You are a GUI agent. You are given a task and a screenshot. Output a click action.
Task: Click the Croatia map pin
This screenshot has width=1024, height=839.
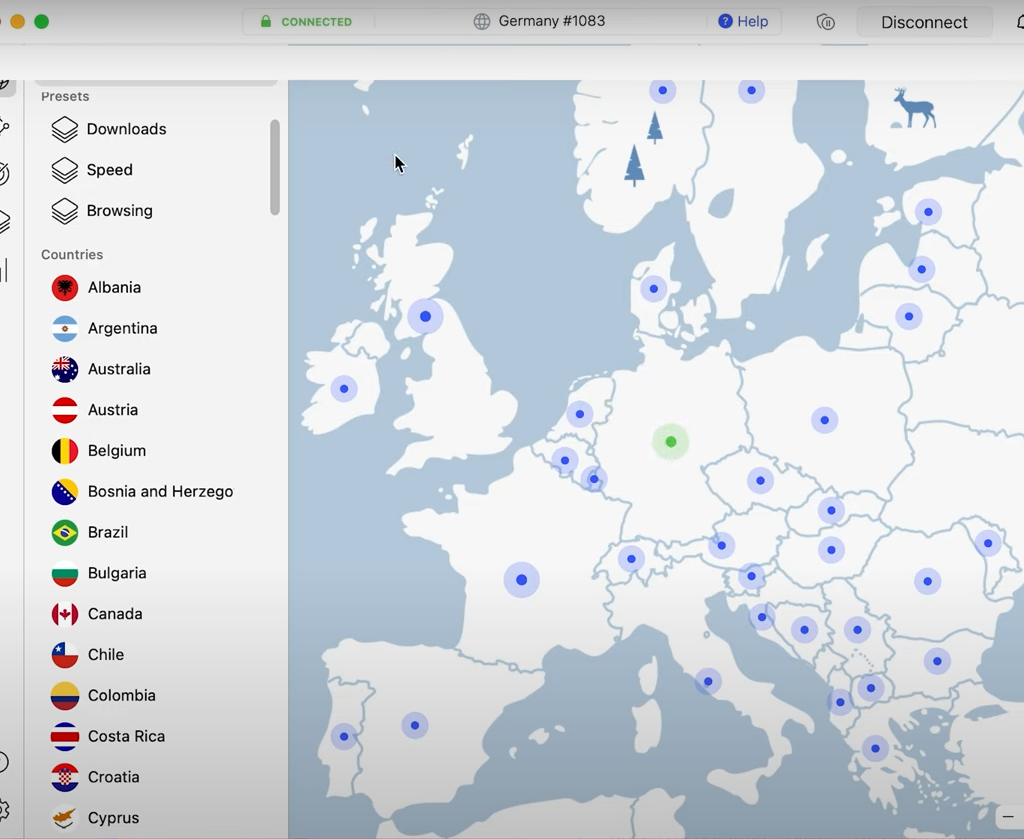[762, 616]
